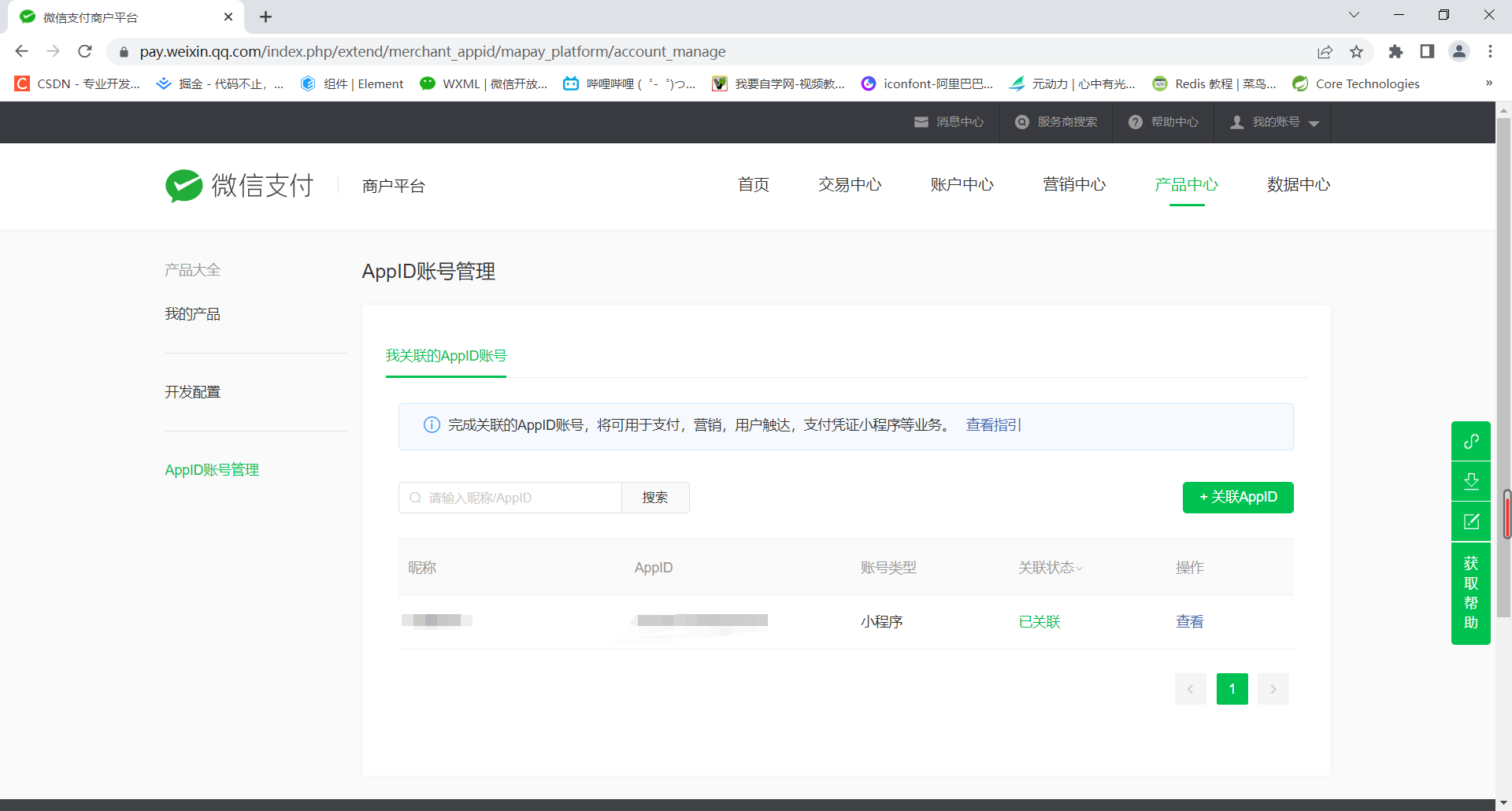The height and width of the screenshot is (811, 1512).
Task: Go back with browser back arrow
Action: pyautogui.click(x=21, y=51)
